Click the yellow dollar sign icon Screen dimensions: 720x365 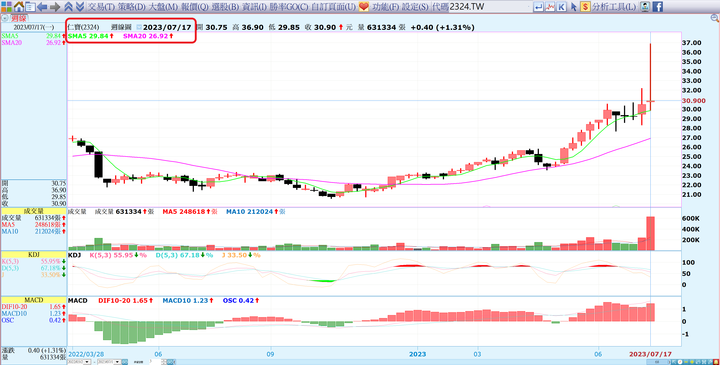(x=585, y=6)
